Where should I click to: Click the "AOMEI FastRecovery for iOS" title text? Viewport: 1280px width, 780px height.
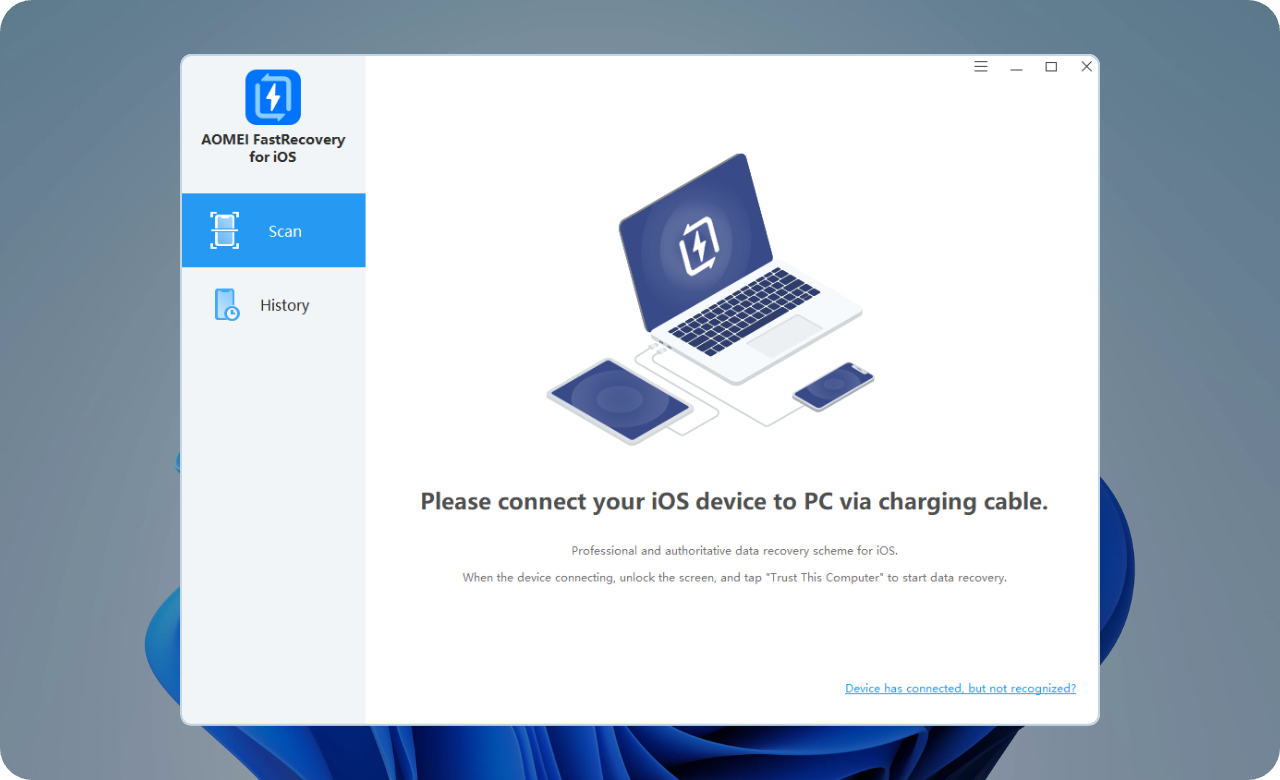273,148
